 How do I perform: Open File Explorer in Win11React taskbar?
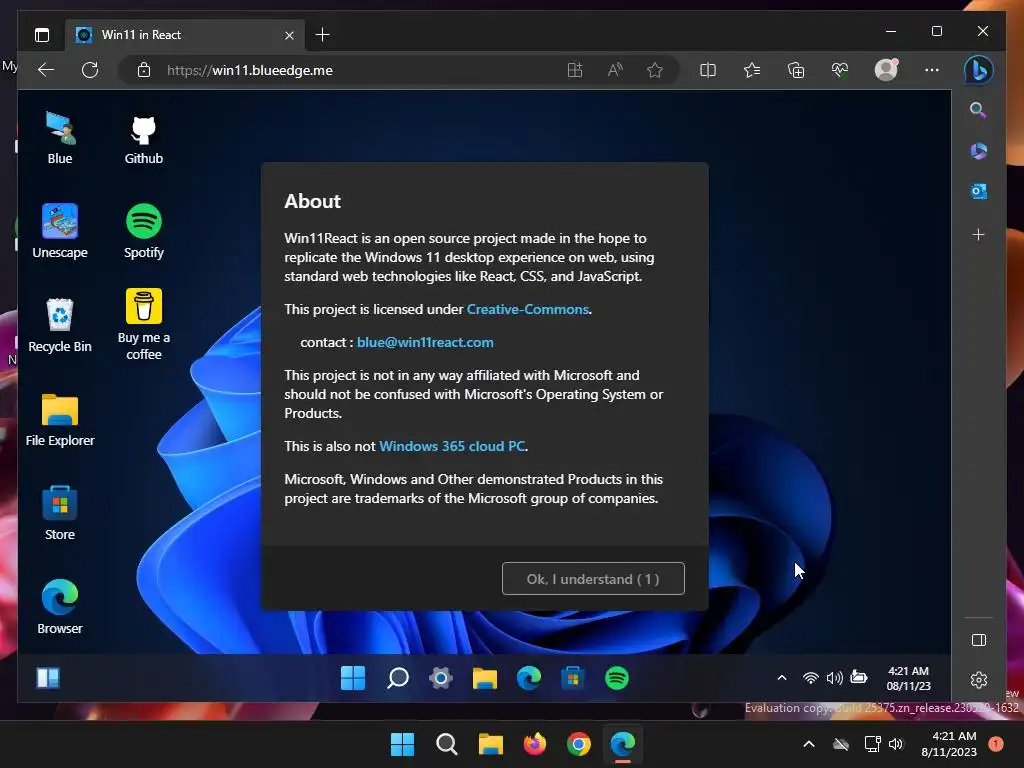tap(485, 678)
